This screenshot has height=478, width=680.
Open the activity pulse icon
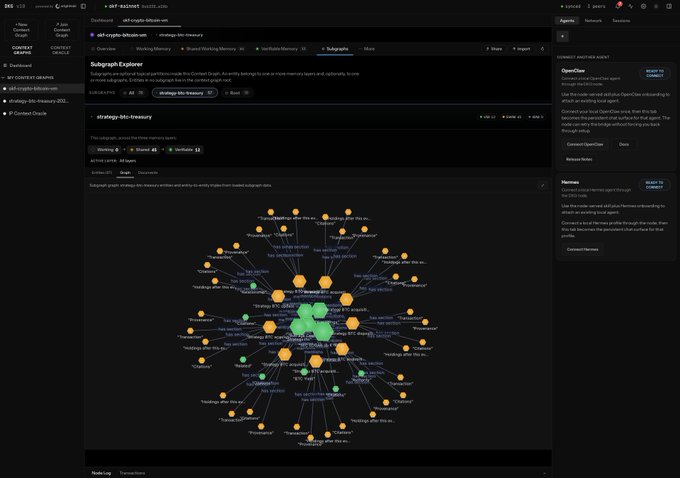pyautogui.click(x=631, y=7)
